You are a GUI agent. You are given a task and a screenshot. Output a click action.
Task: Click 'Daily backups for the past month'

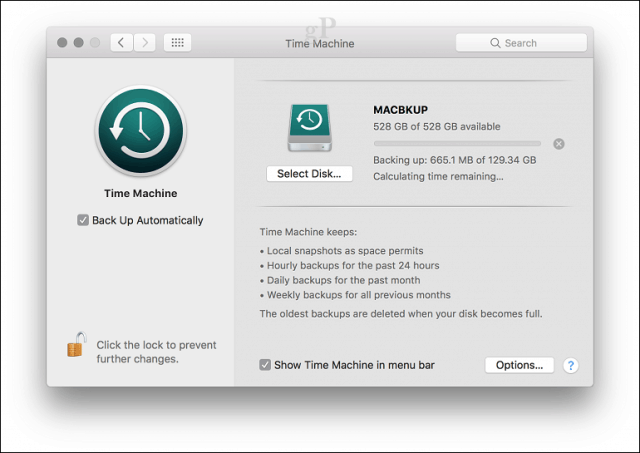343,280
